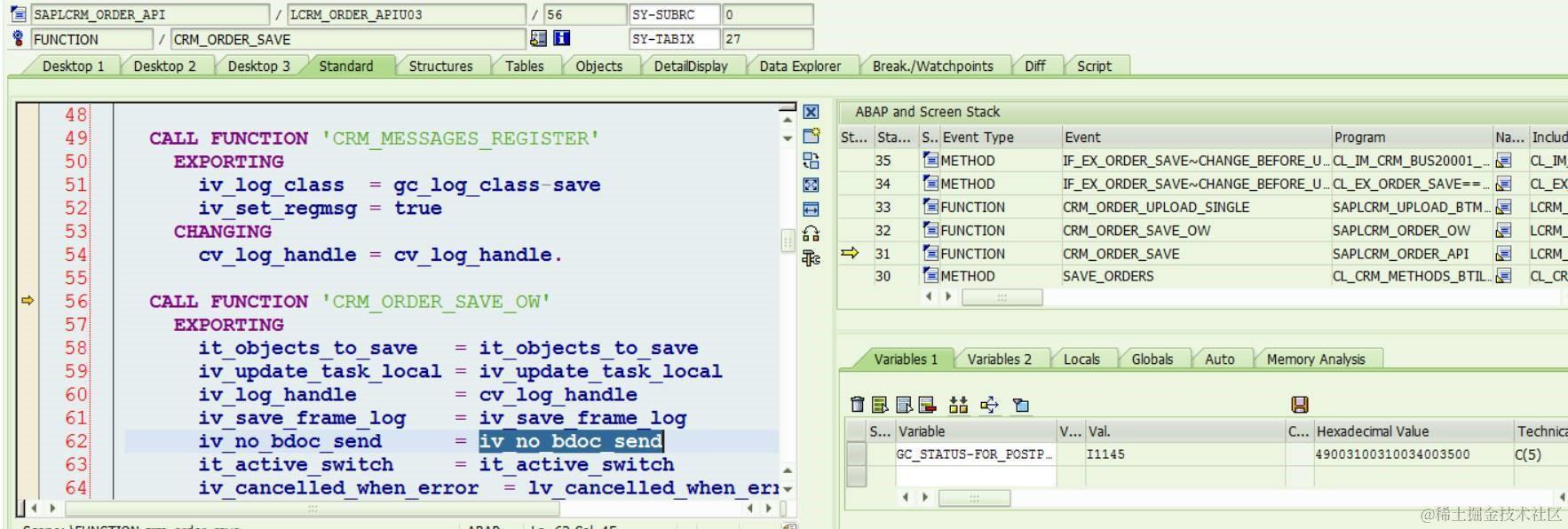Click the program icon beside SAPLCRM_ORDER_API
This screenshot has width=1568, height=529.
coord(18,14)
